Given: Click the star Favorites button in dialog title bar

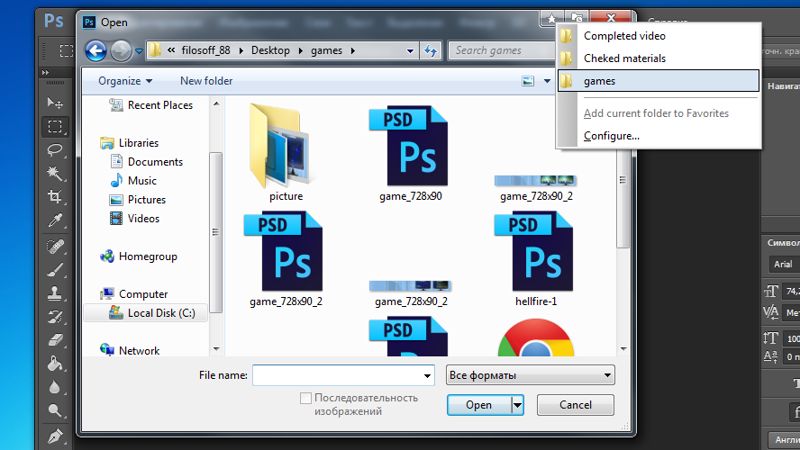Looking at the screenshot, I should click(552, 19).
